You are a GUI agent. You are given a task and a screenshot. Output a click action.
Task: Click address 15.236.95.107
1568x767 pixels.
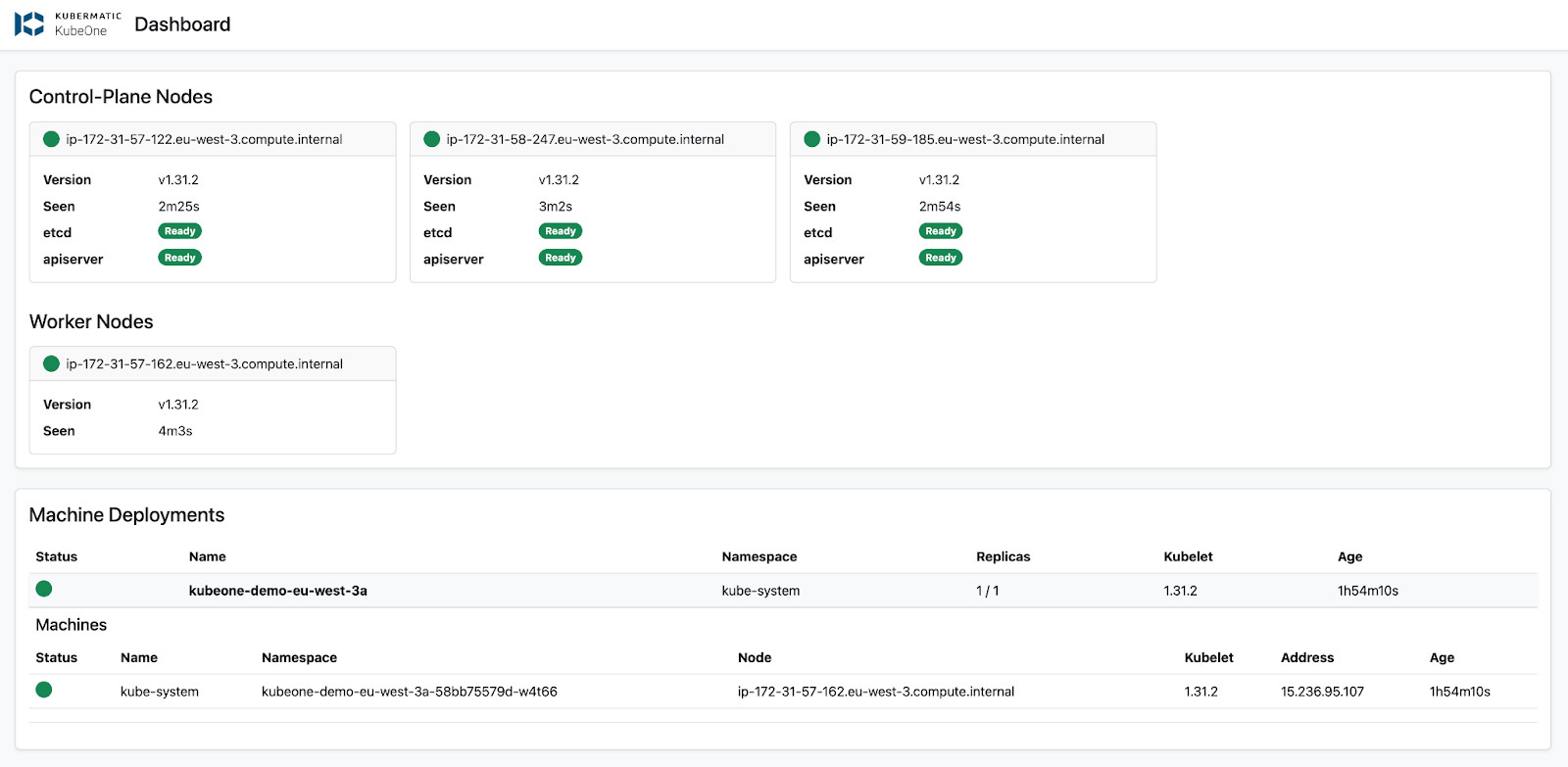pos(1322,692)
